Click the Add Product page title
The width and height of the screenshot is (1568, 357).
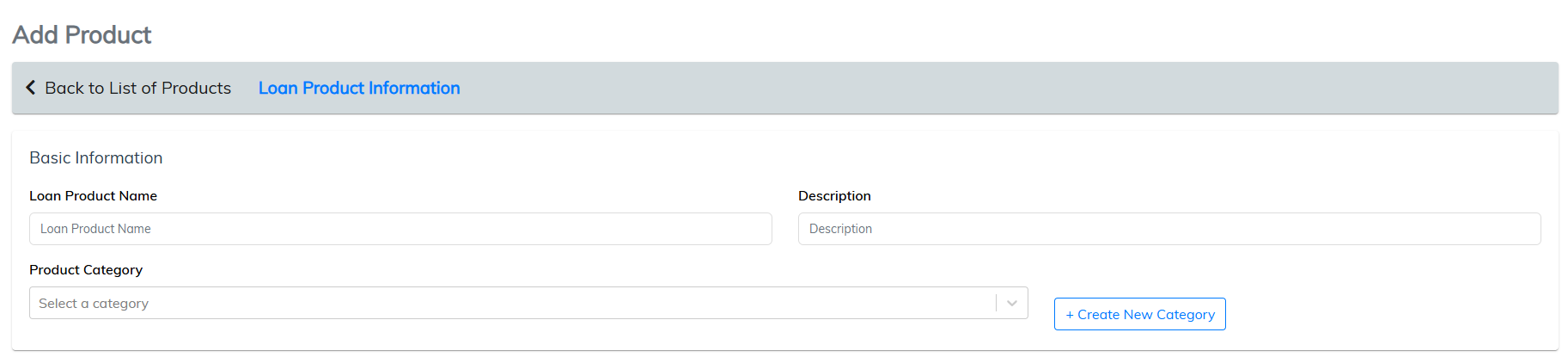coord(82,34)
